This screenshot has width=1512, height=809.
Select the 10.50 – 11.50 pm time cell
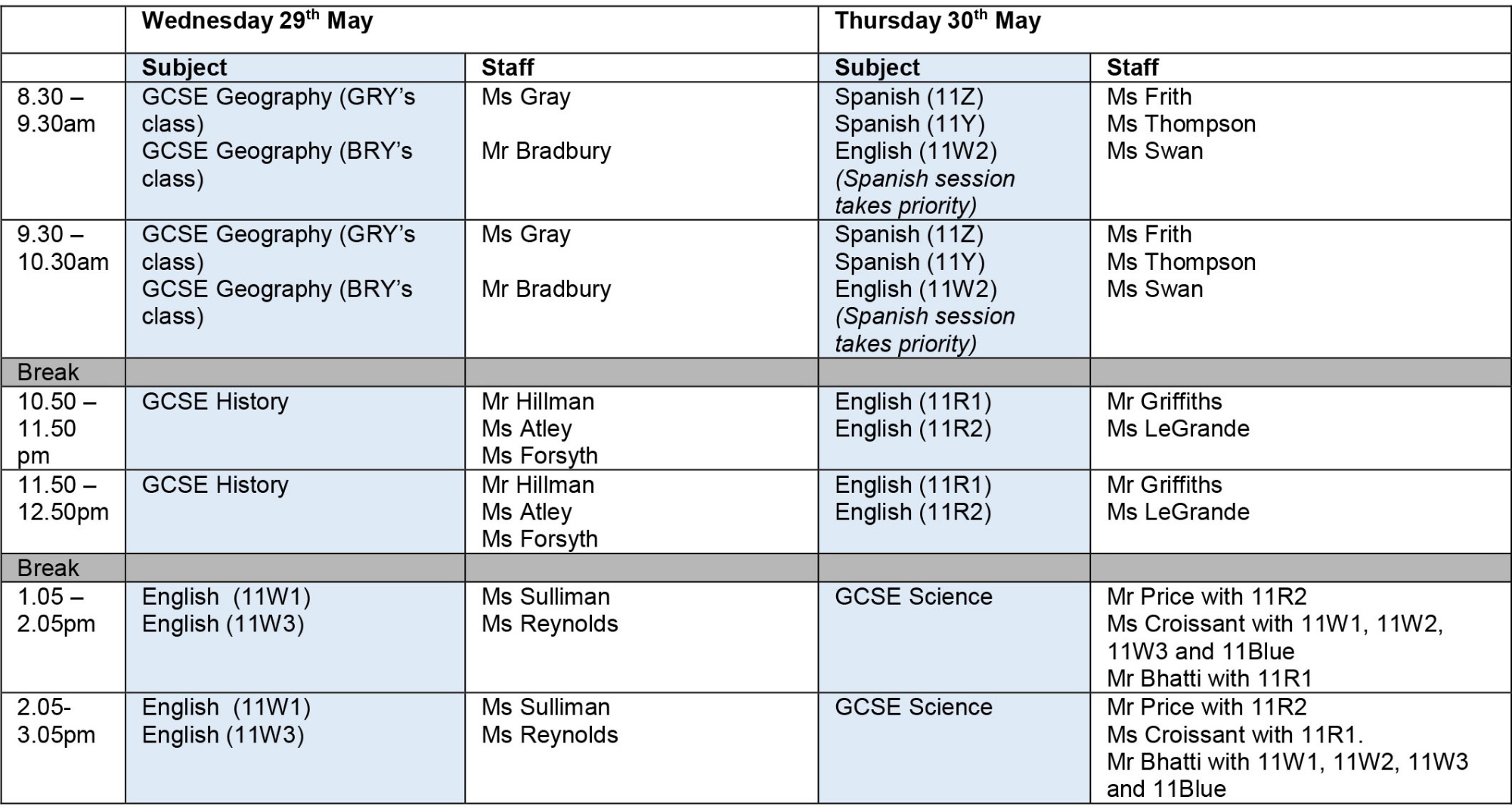pyautogui.click(x=64, y=428)
